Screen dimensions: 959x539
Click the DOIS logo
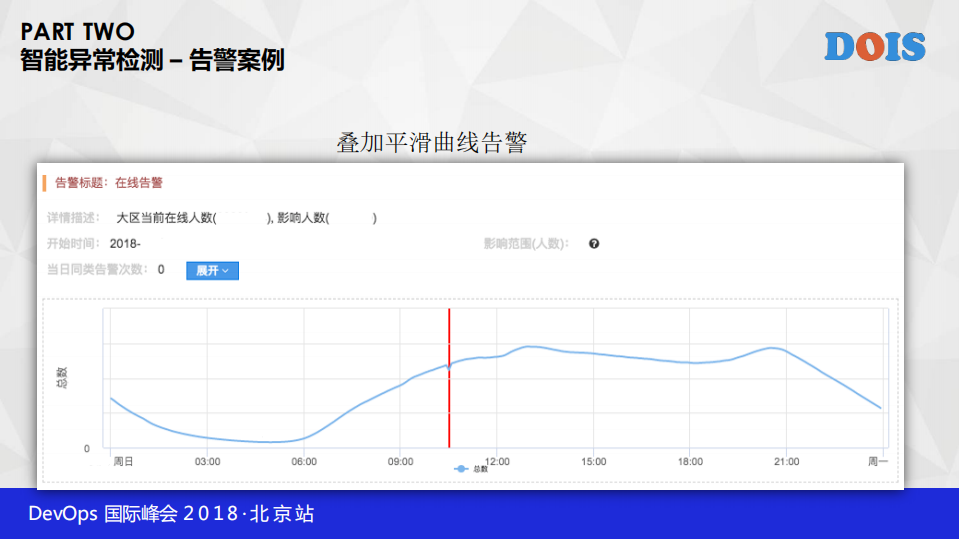[875, 46]
